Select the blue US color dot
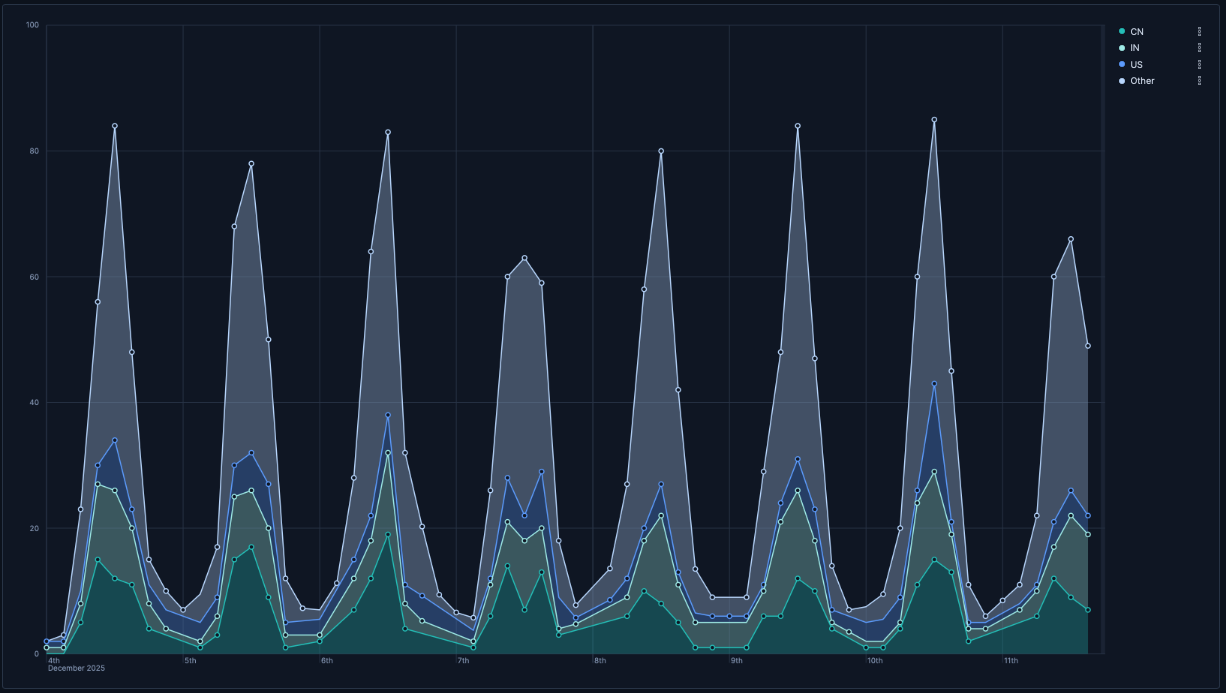The image size is (1226, 693). (1122, 64)
